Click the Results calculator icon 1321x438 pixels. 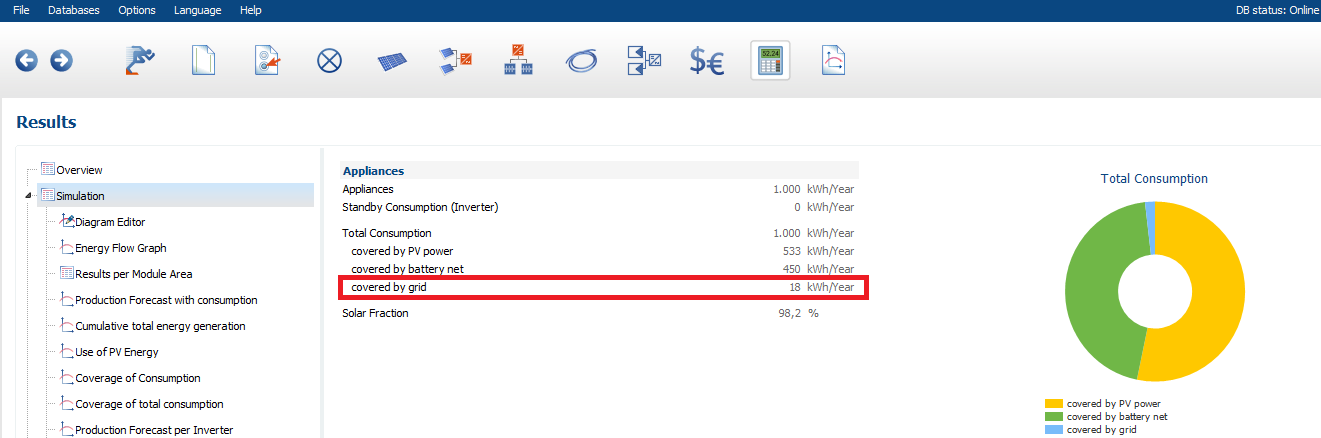pyautogui.click(x=770, y=61)
